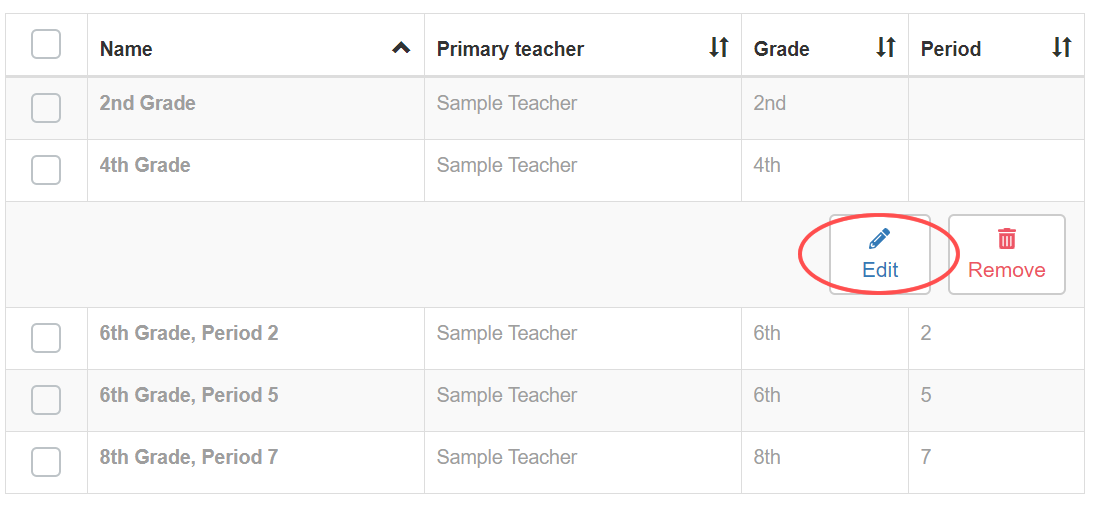Click the Name column header

pyautogui.click(x=126, y=49)
